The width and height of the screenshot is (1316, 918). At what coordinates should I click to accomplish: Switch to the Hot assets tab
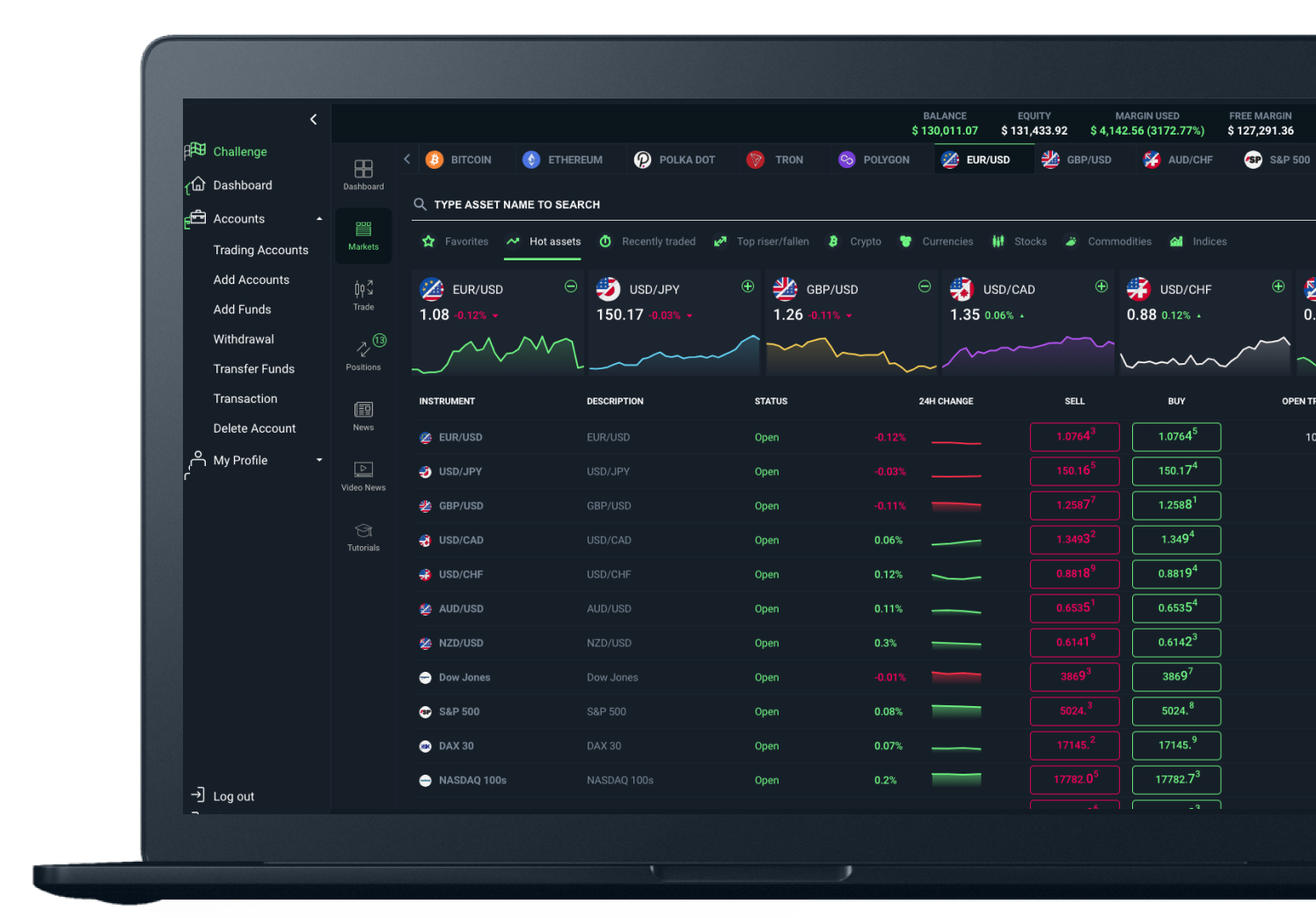coord(543,242)
